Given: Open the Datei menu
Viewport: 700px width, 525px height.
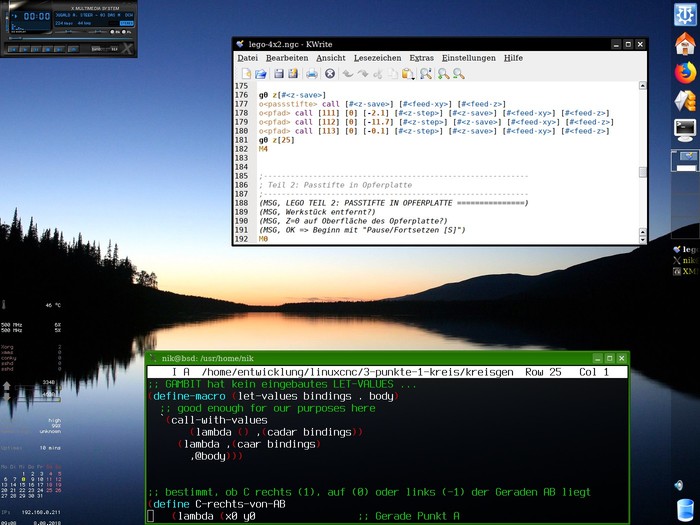Looking at the screenshot, I should pos(247,58).
